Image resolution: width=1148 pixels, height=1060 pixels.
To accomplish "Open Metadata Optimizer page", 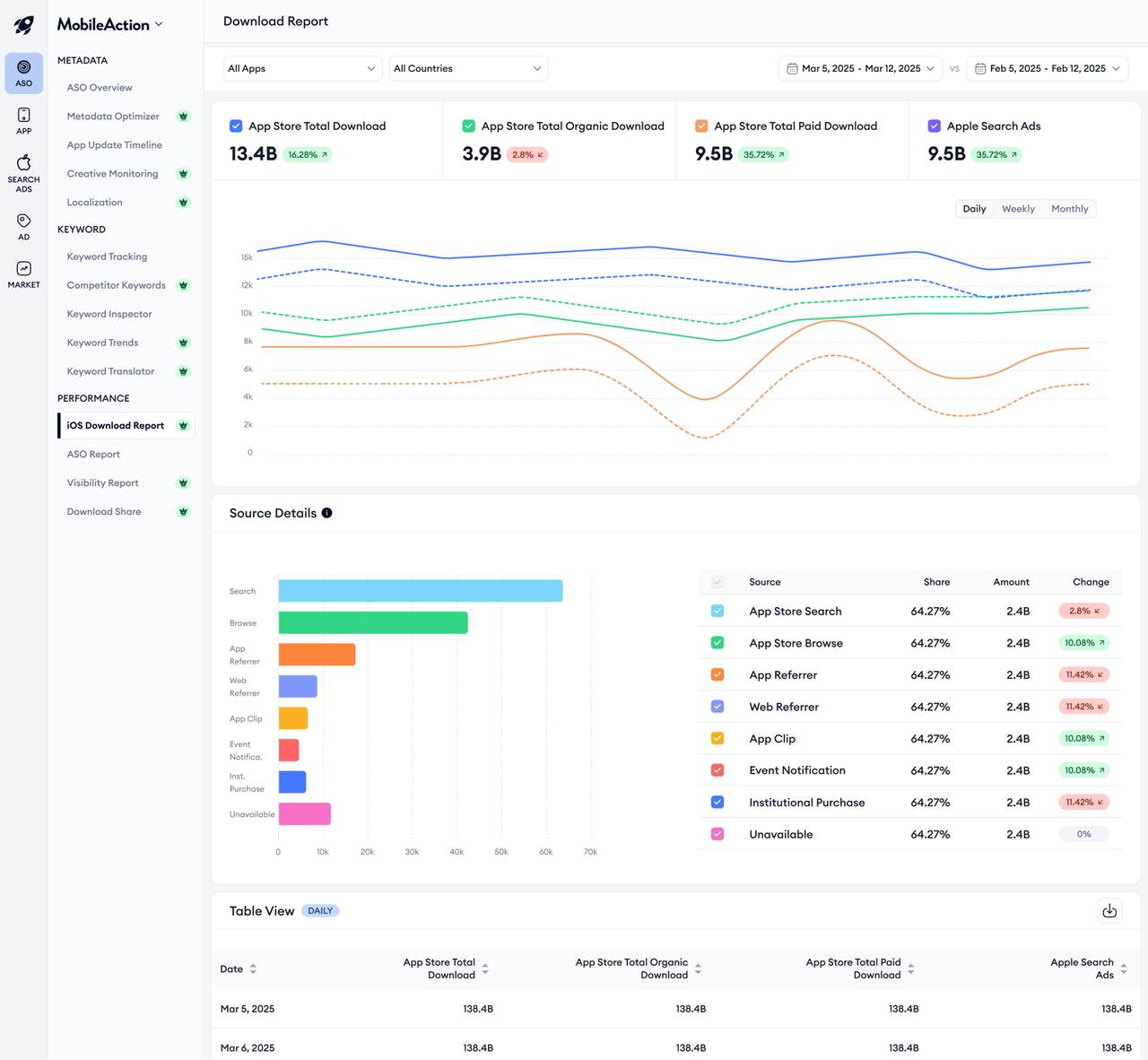I will 113,117.
